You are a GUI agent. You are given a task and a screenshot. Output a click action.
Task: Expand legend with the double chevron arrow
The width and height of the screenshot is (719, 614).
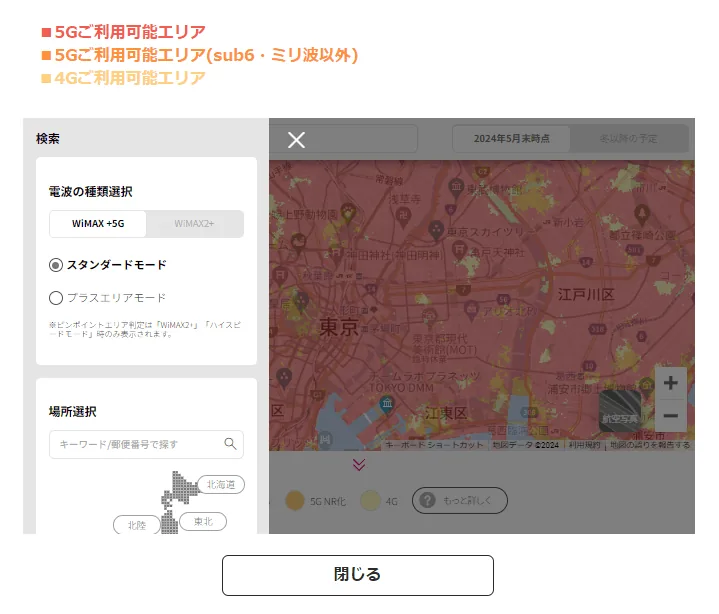[359, 465]
